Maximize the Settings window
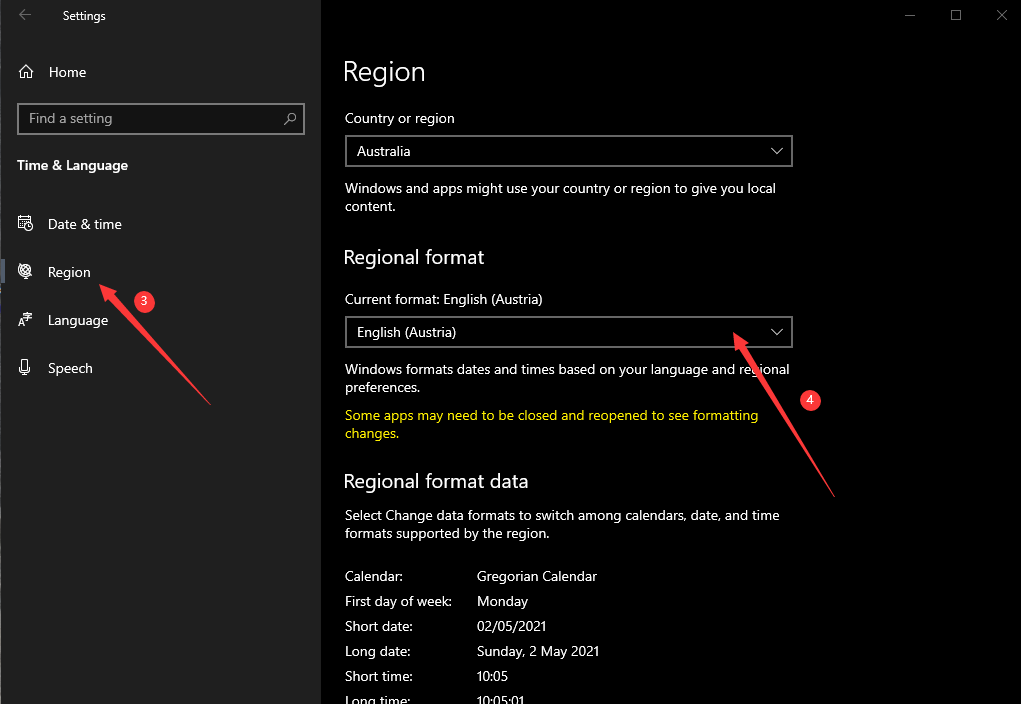1021x704 pixels. point(955,15)
